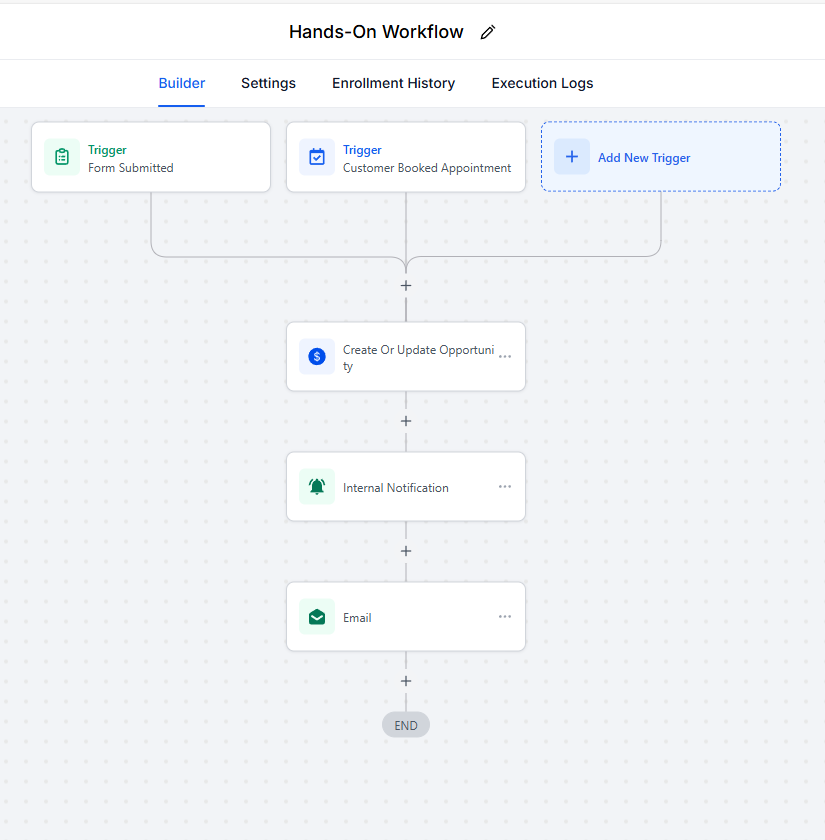Click the Customer Booked Appointment calendar icon
Screen dimensions: 825x840
[317, 157]
